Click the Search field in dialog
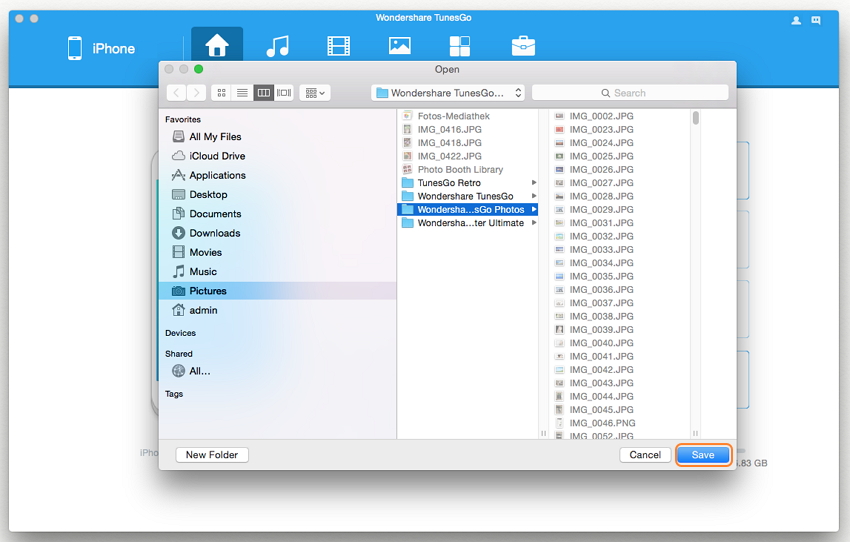The width and height of the screenshot is (850, 542). point(629,93)
